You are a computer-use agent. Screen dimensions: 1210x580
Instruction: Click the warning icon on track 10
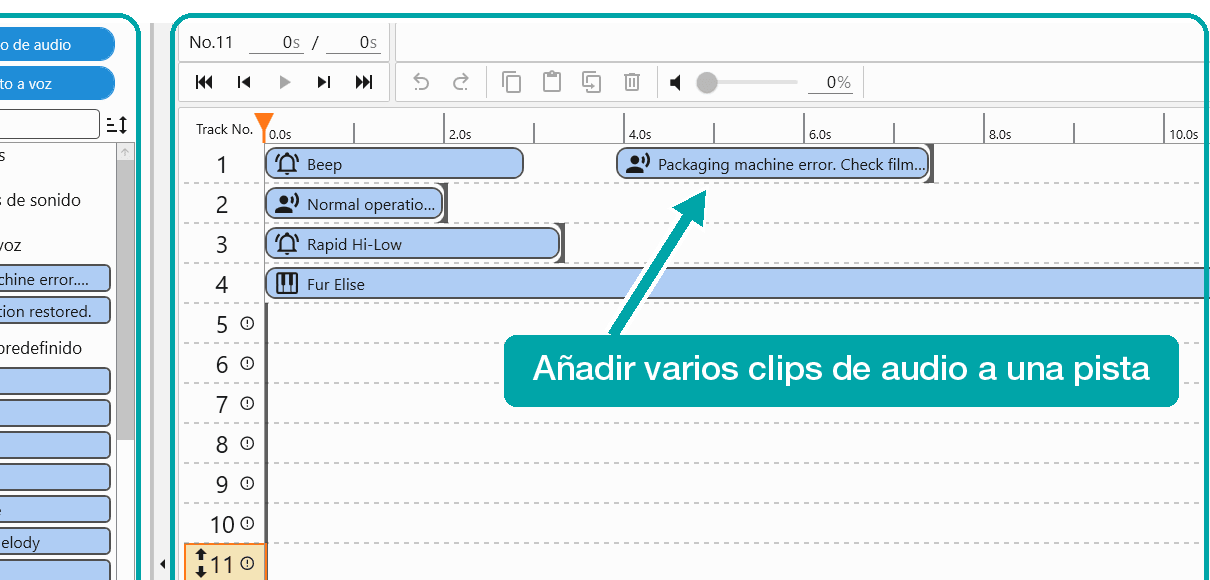247,523
